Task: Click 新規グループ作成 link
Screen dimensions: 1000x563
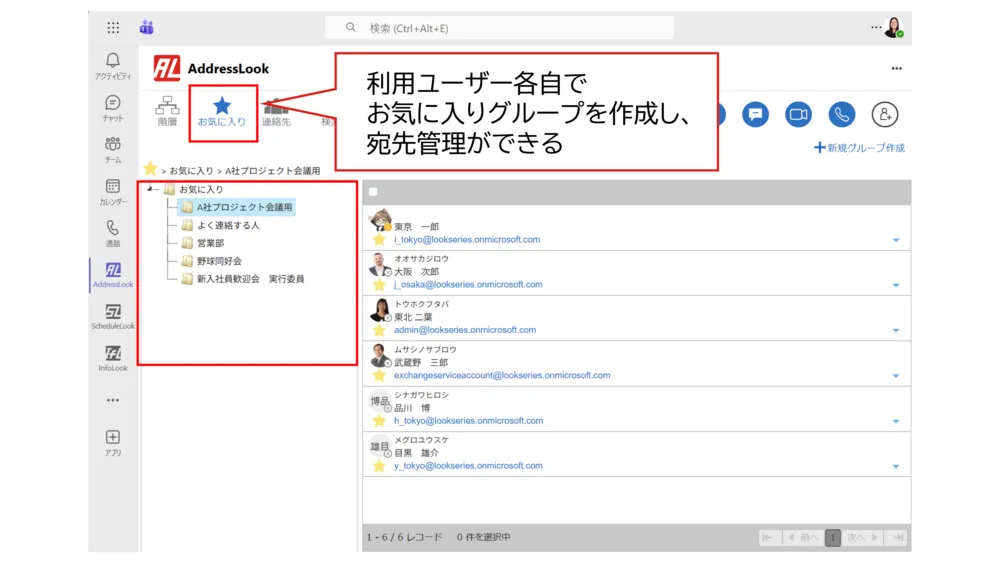Action: [859, 148]
